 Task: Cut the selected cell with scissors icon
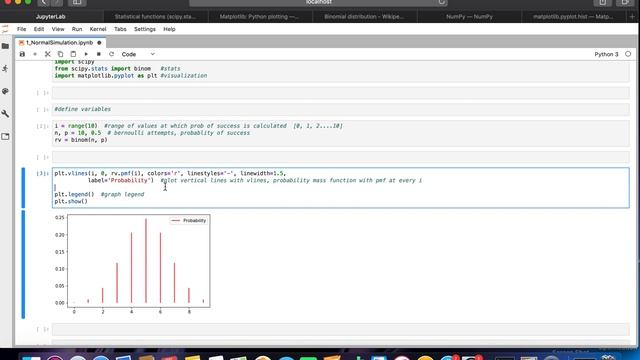47,54
